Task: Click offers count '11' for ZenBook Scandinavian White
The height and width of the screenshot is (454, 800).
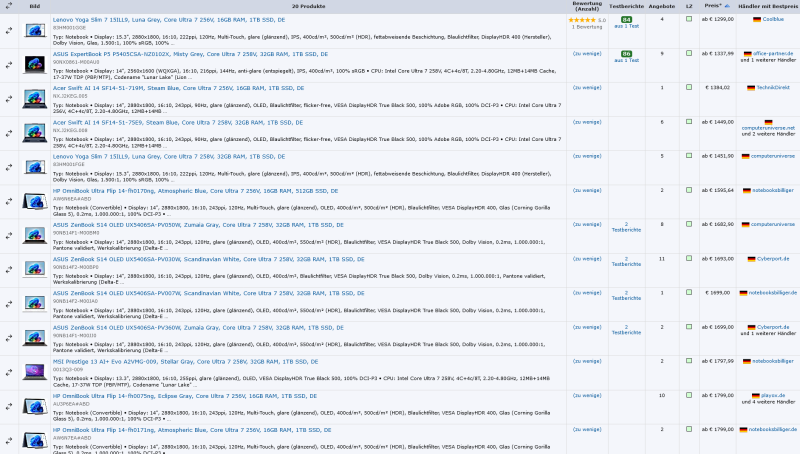Action: point(662,258)
